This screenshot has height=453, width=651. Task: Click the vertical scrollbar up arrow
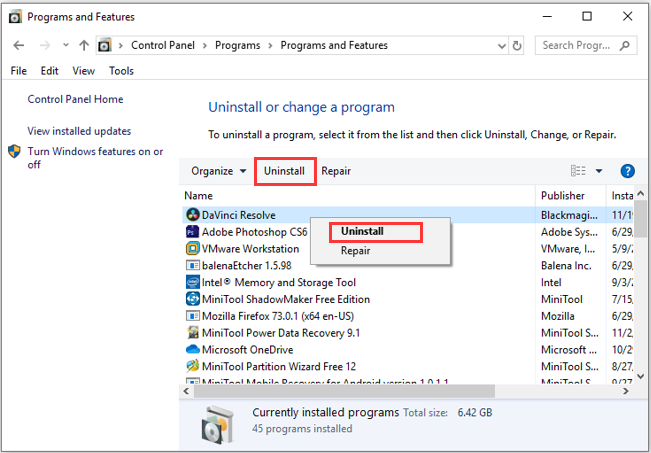(641, 192)
